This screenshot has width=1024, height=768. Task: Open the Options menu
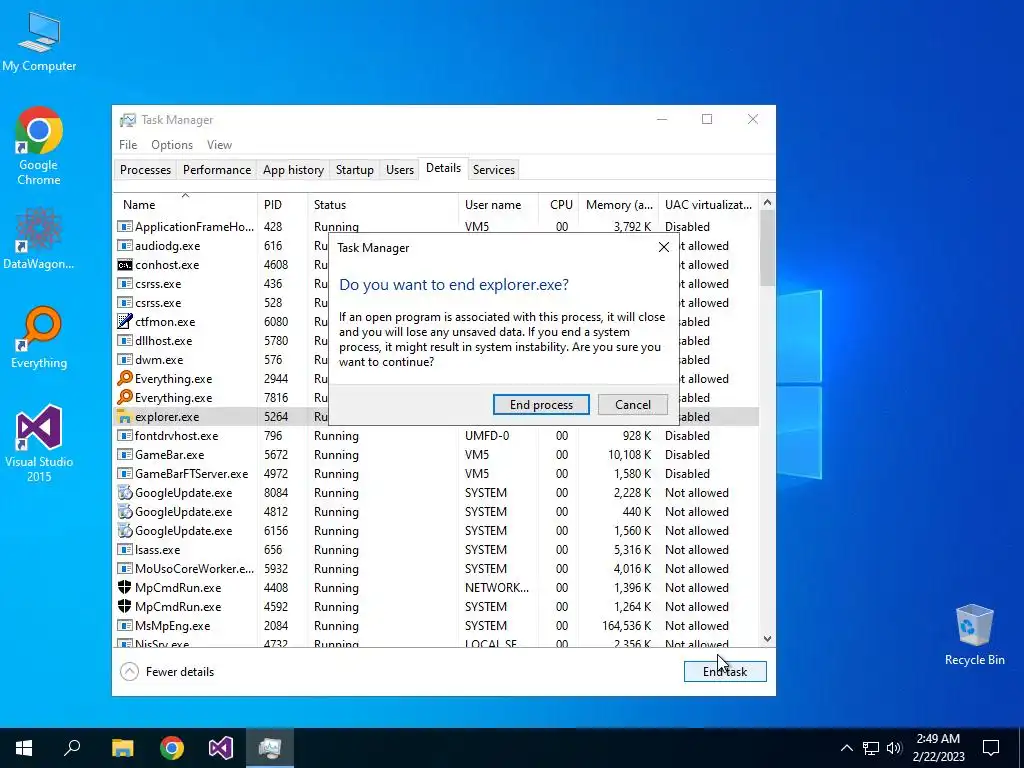(x=172, y=145)
